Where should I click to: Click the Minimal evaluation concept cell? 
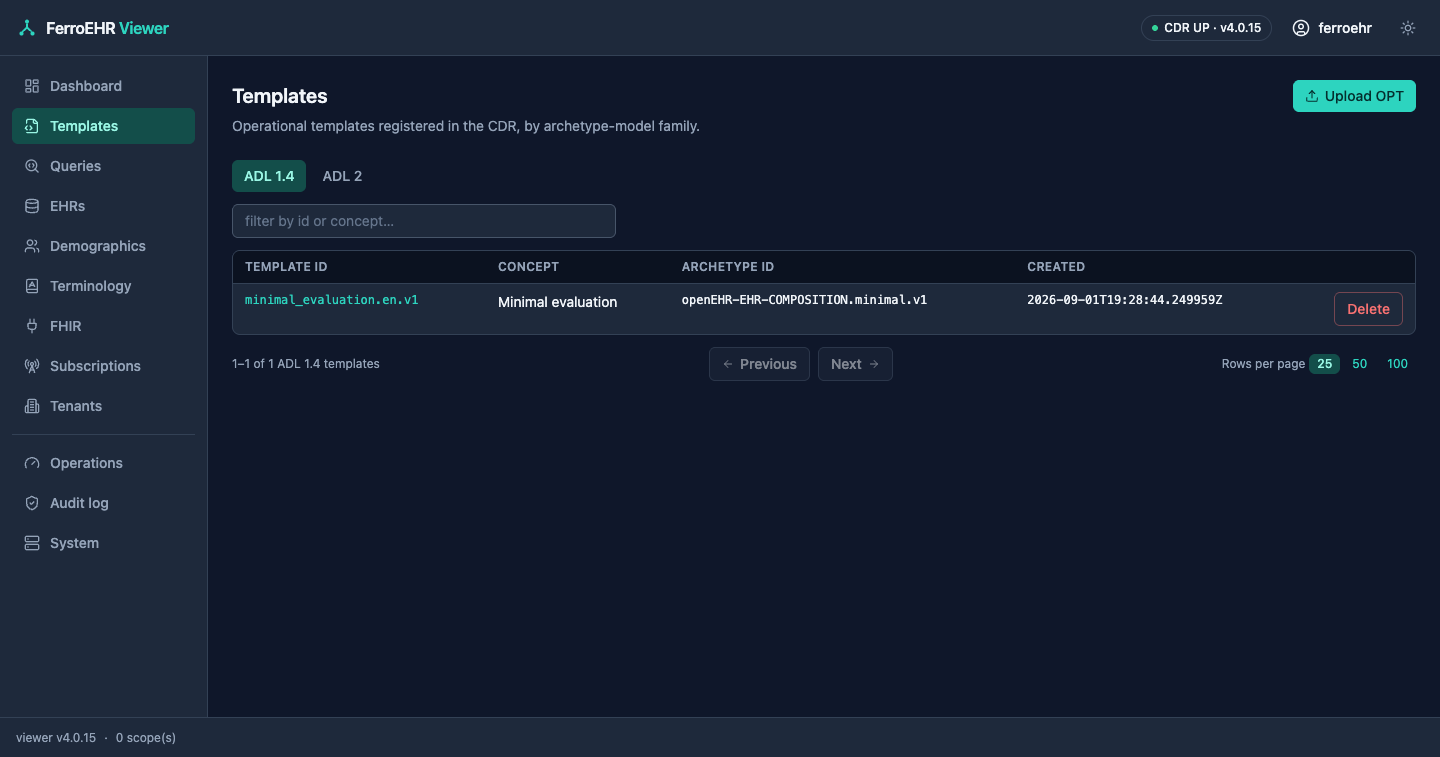[557, 302]
